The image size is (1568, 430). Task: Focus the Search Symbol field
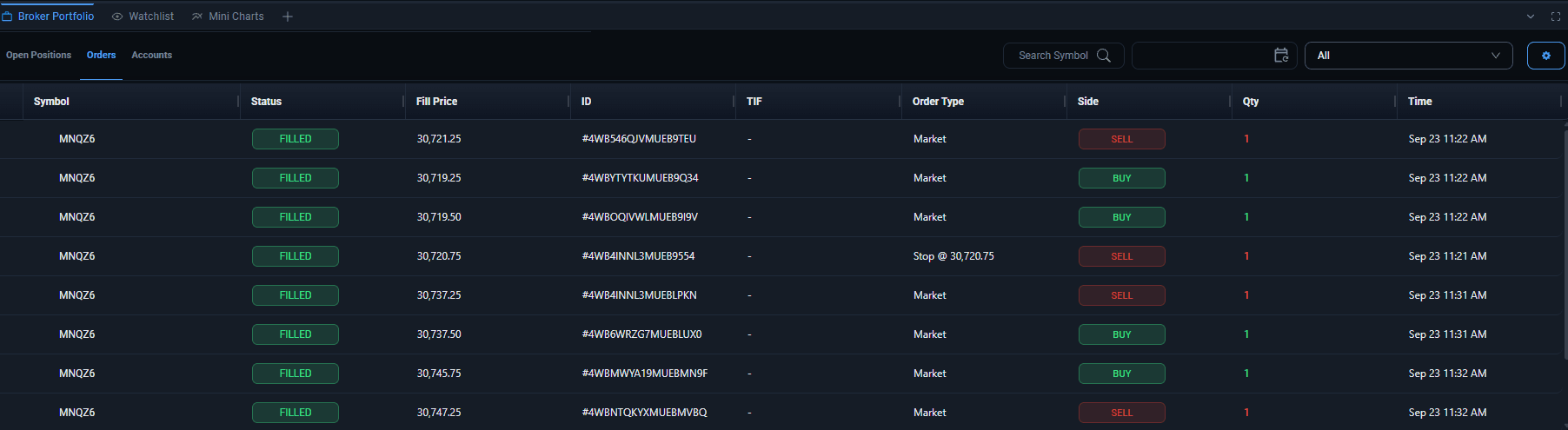[1063, 56]
